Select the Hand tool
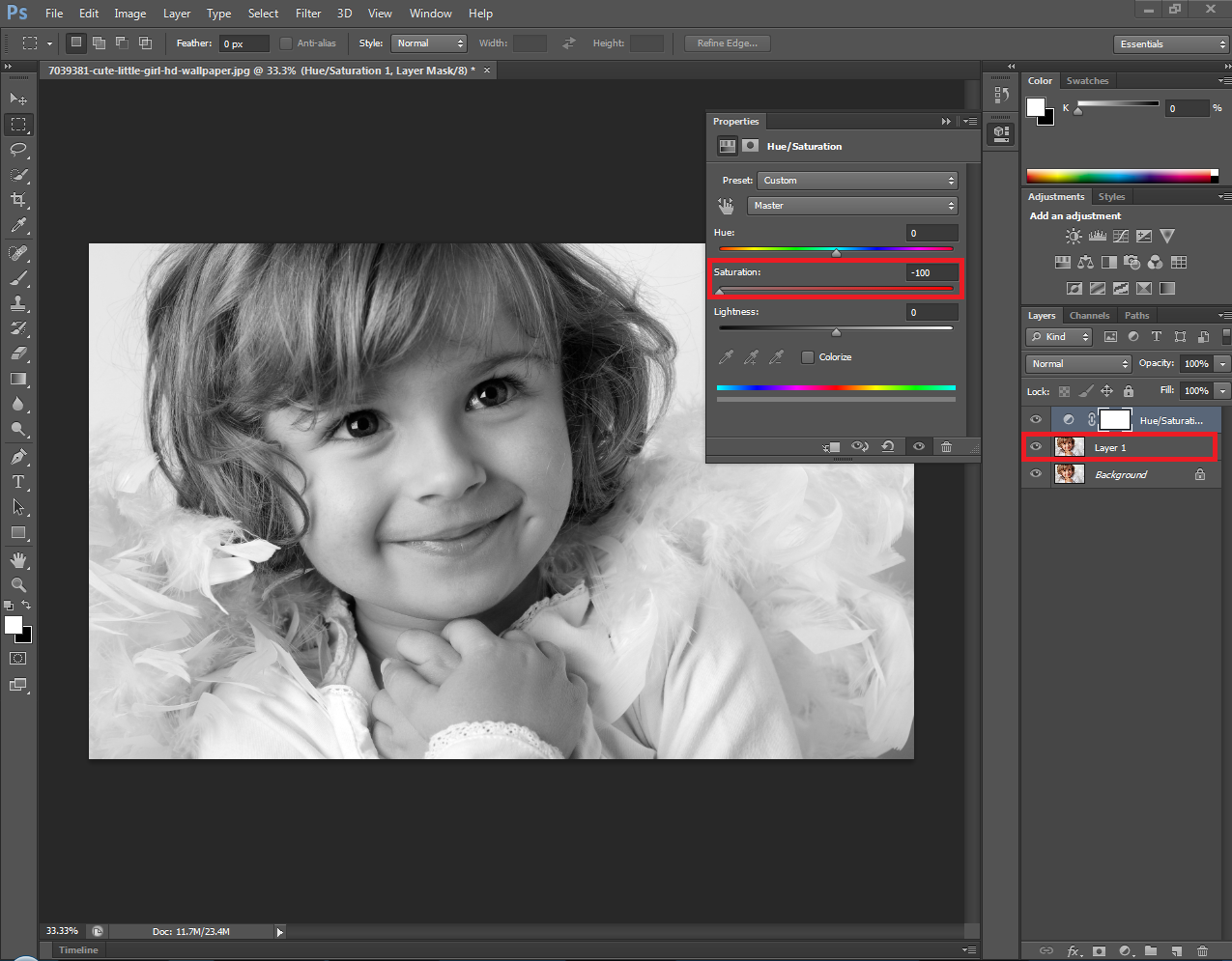1232x961 pixels. tap(18, 560)
